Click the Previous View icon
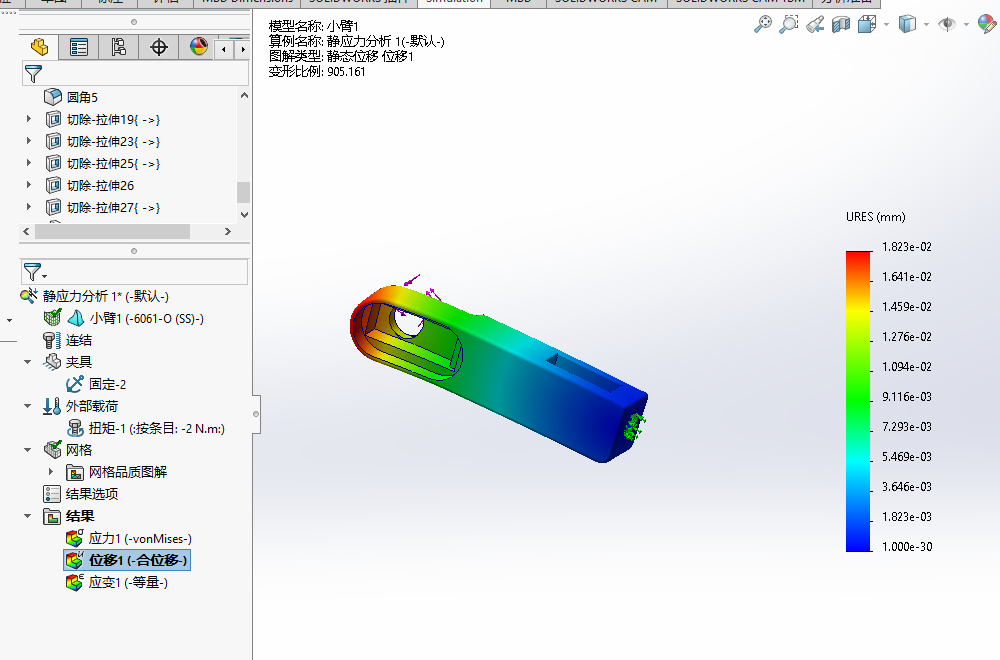This screenshot has width=1000, height=660. tap(814, 24)
